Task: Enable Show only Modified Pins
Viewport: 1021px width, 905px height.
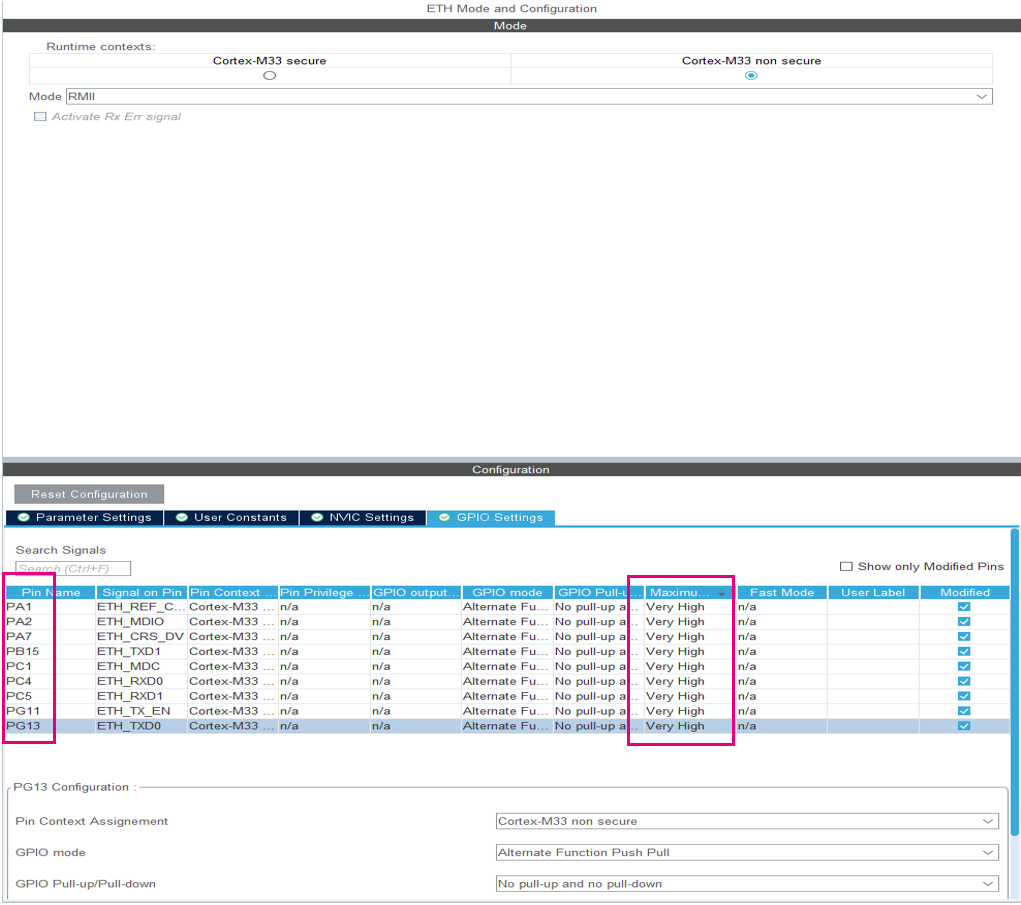Action: [847, 565]
